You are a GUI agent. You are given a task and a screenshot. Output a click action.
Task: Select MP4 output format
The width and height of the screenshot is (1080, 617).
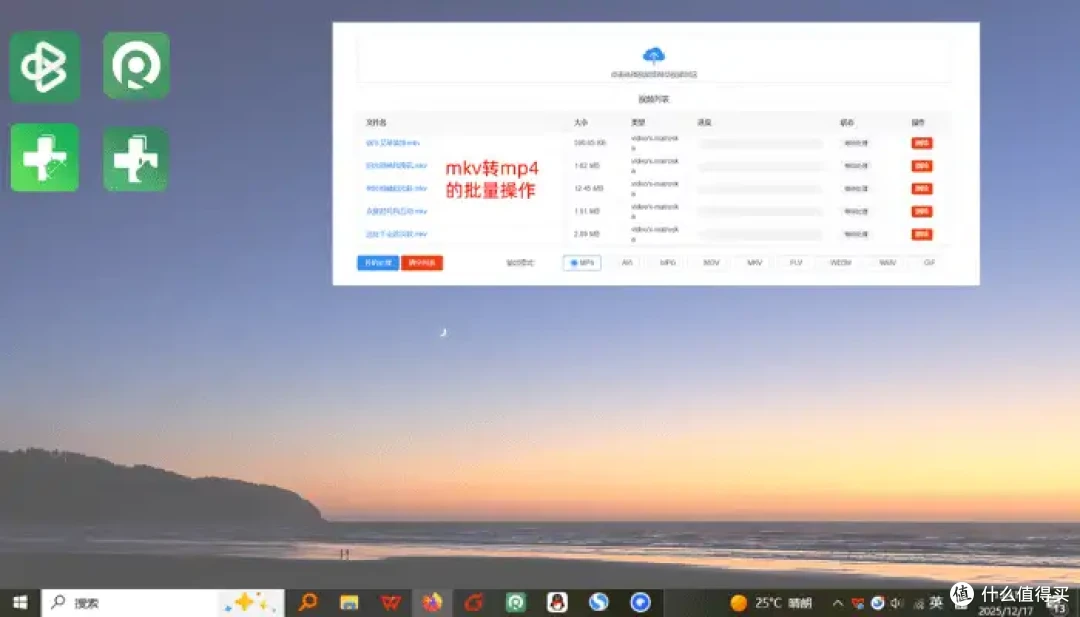point(582,263)
